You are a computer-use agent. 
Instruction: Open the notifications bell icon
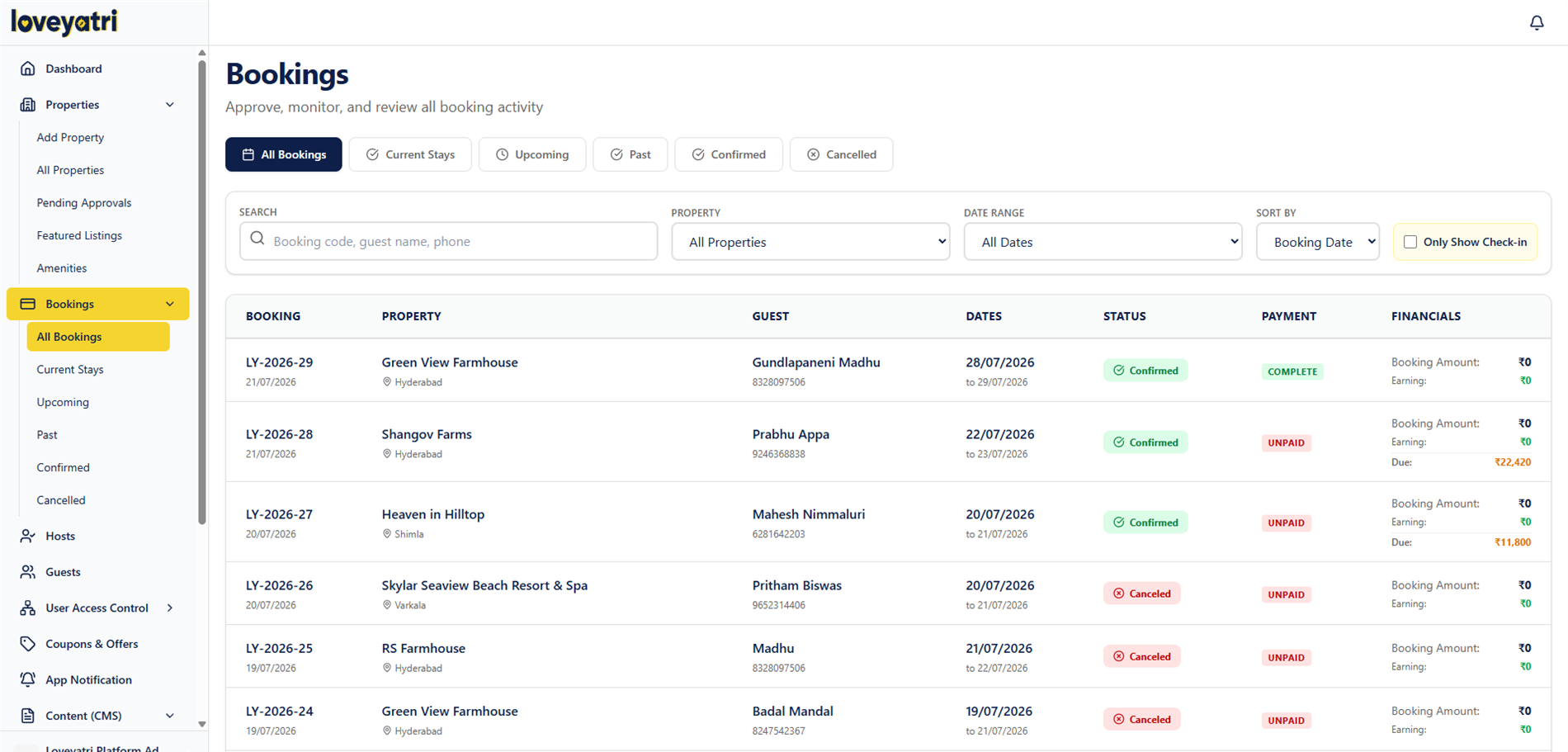[x=1536, y=22]
